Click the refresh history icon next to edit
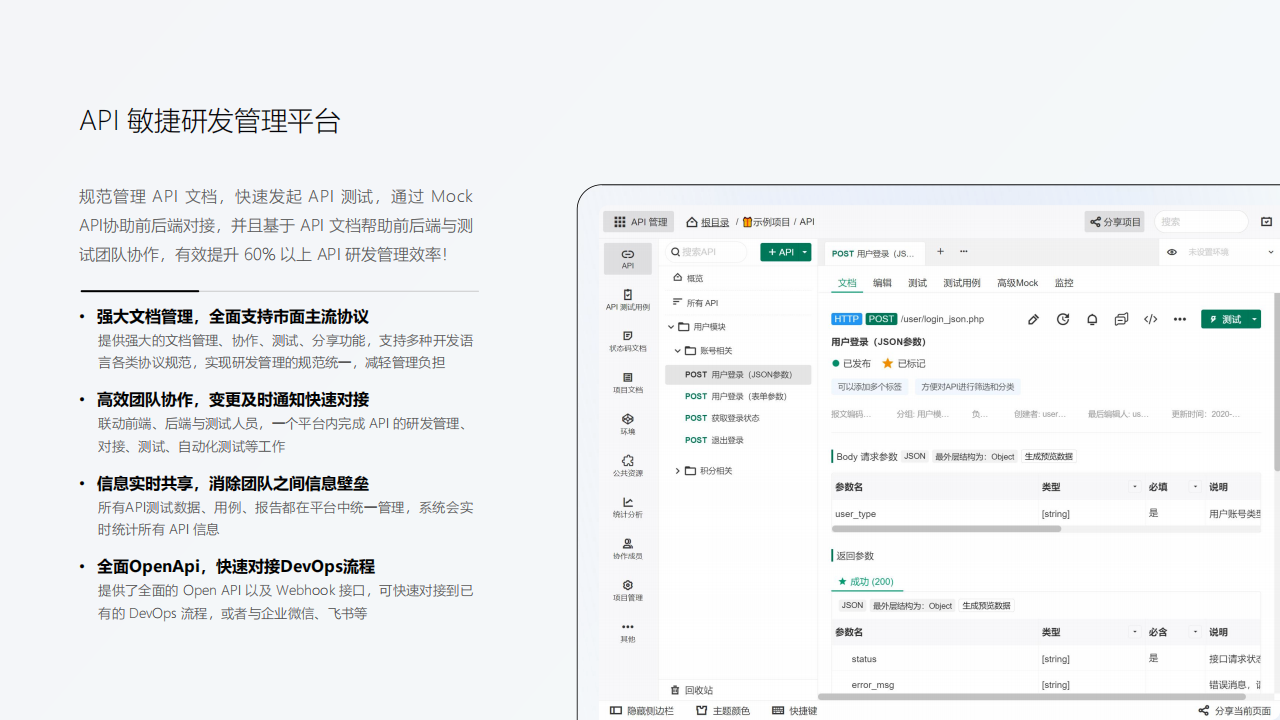Image resolution: width=1280 pixels, height=720 pixels. coord(1063,319)
